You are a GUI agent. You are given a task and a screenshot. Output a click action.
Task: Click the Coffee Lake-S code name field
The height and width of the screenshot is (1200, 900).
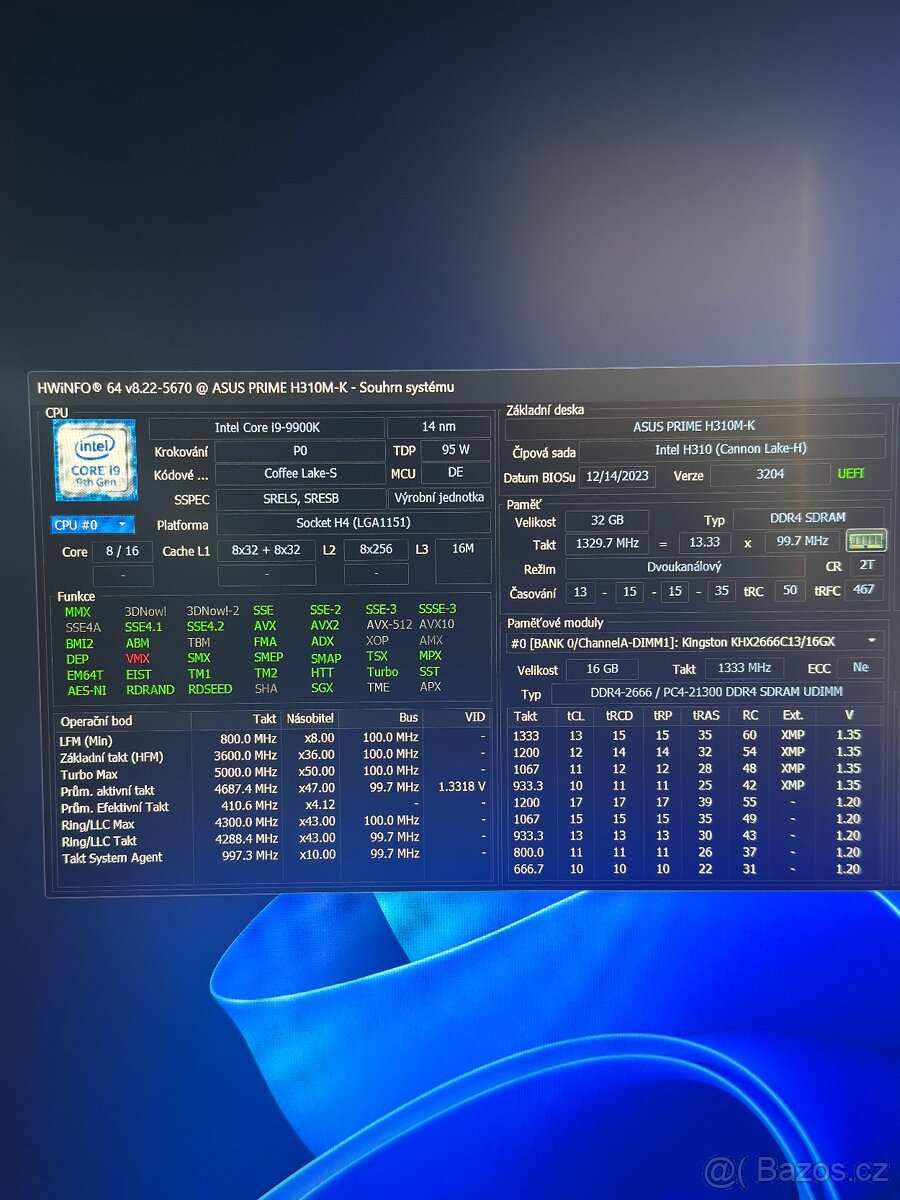click(301, 474)
